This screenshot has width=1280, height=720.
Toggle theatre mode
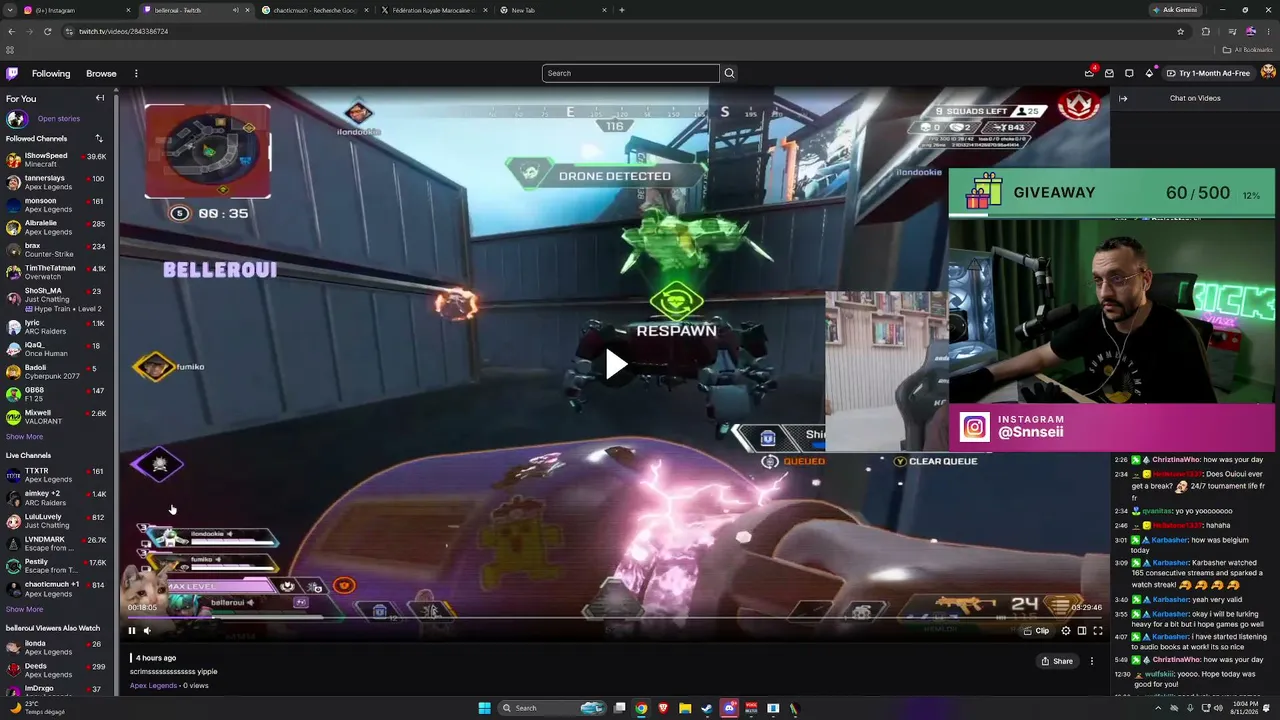click(1081, 631)
